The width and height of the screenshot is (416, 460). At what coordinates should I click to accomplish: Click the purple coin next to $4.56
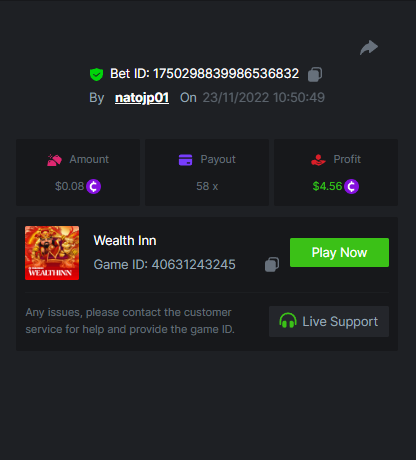[351, 186]
